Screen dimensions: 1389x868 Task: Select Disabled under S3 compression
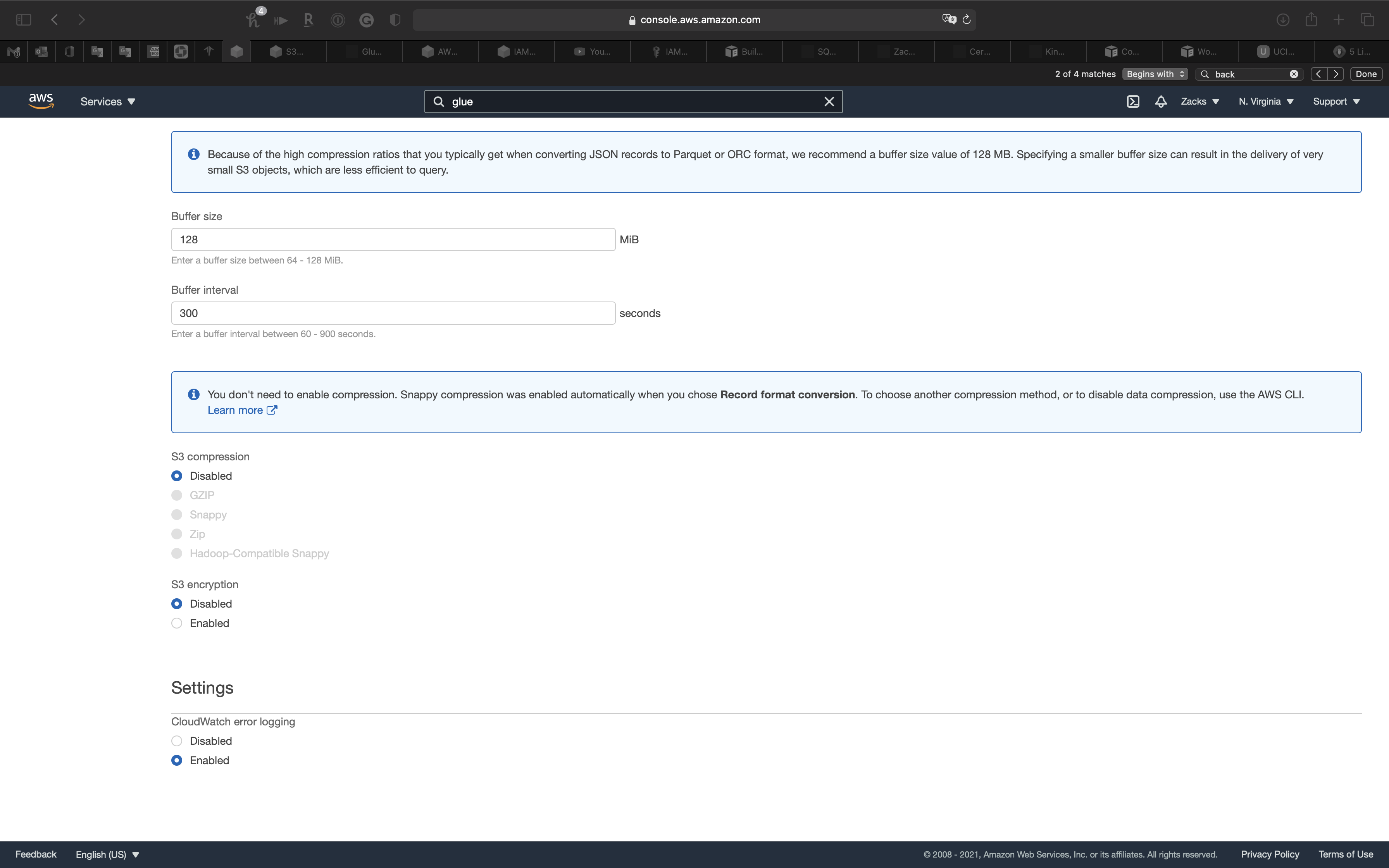coord(177,476)
